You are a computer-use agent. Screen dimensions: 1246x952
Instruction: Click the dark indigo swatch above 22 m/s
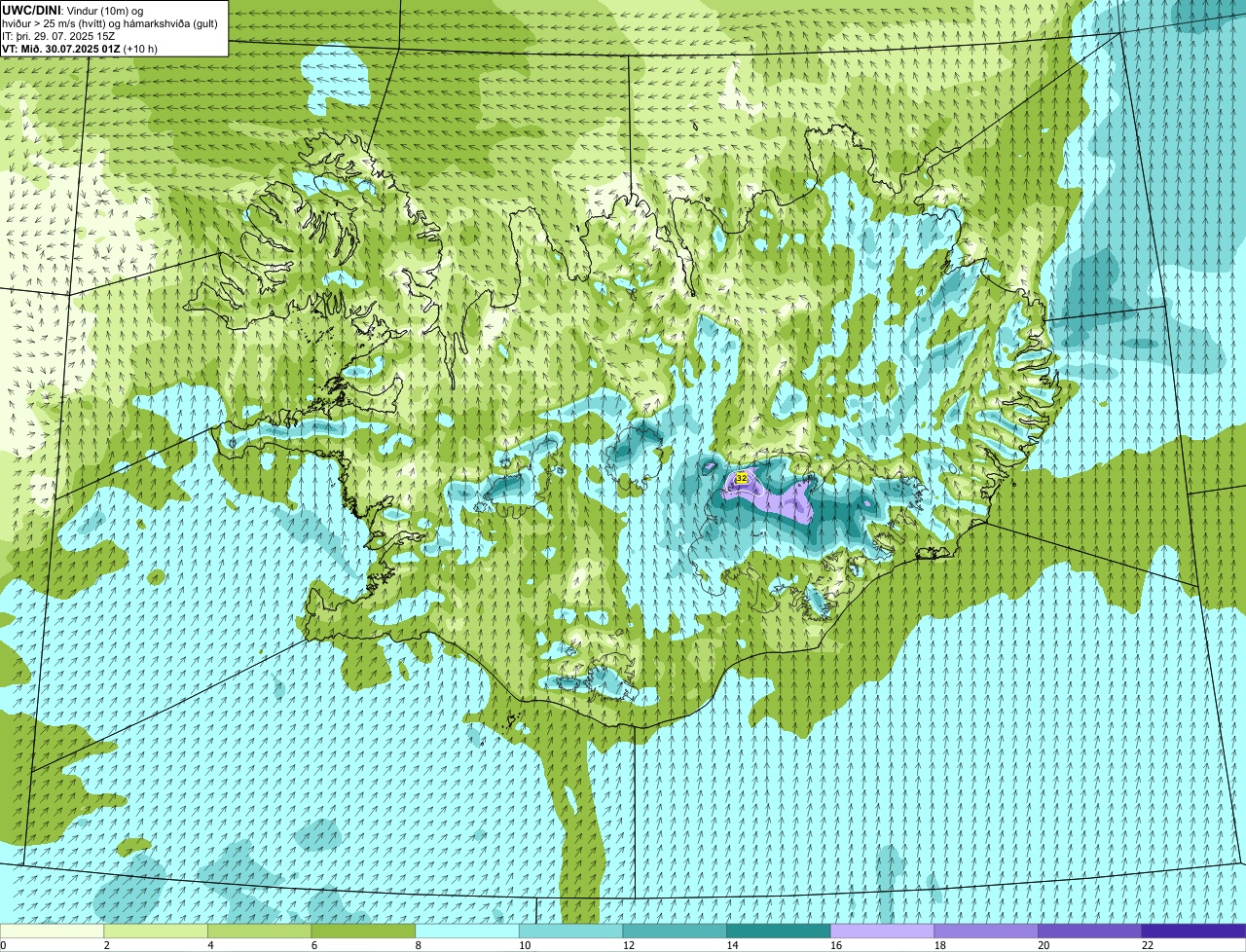pos(1193,931)
